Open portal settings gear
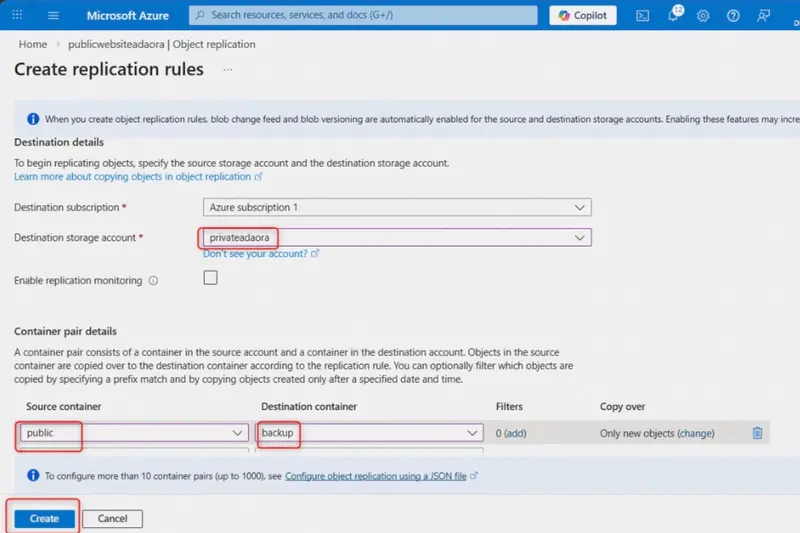 point(703,16)
